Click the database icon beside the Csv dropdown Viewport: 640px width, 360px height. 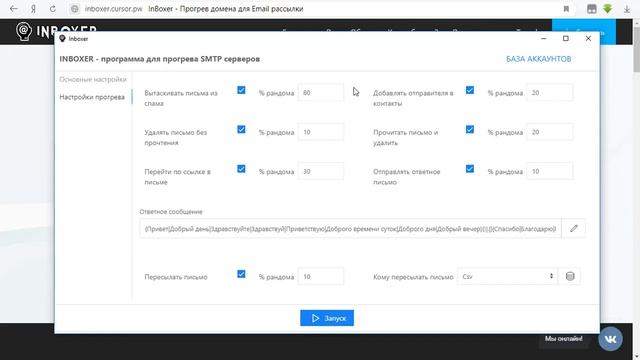click(x=570, y=276)
